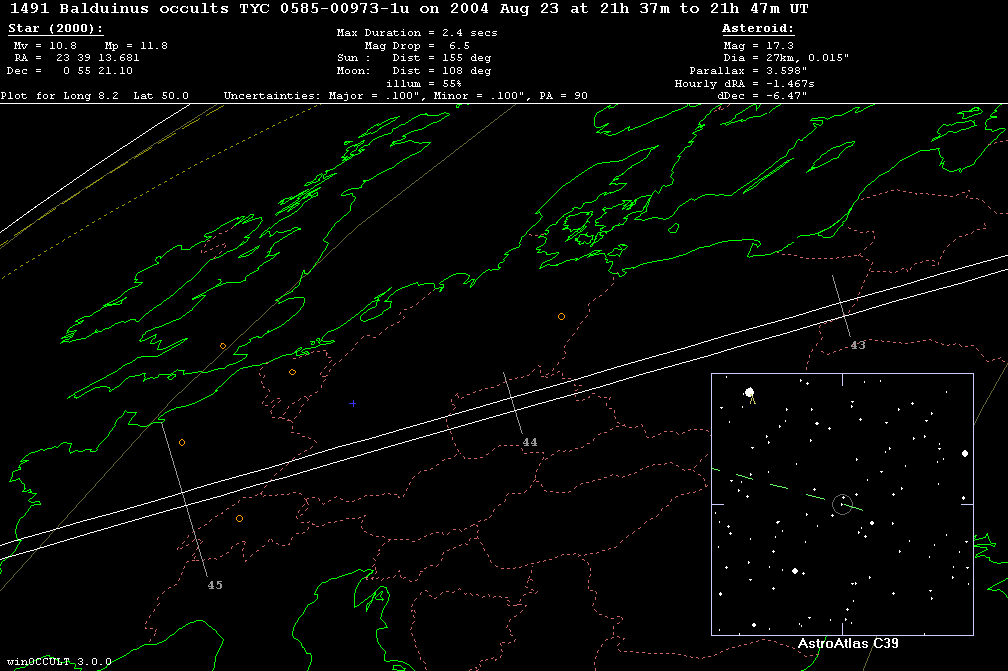
Task: Click the top center tick of the star chart frame
Action: [842, 379]
